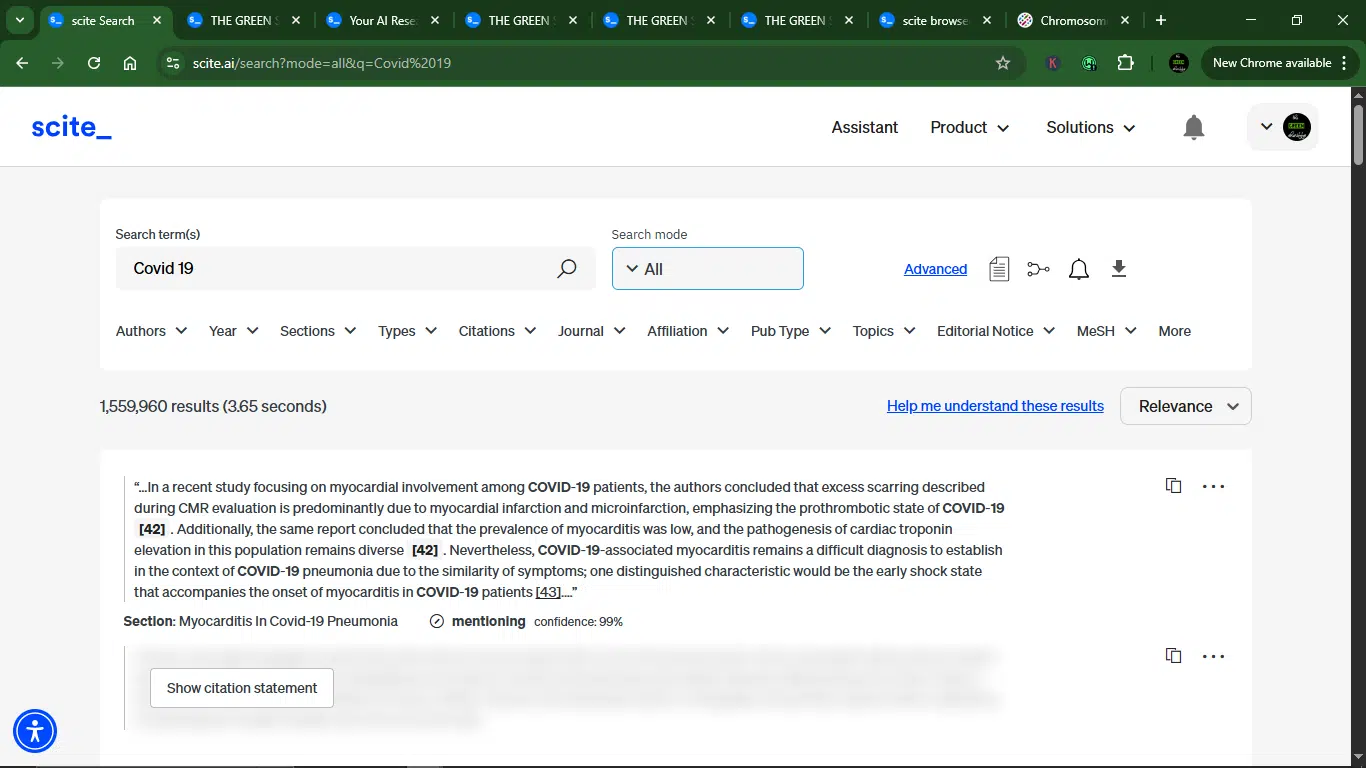Open the notifications bell in the header

1193,127
